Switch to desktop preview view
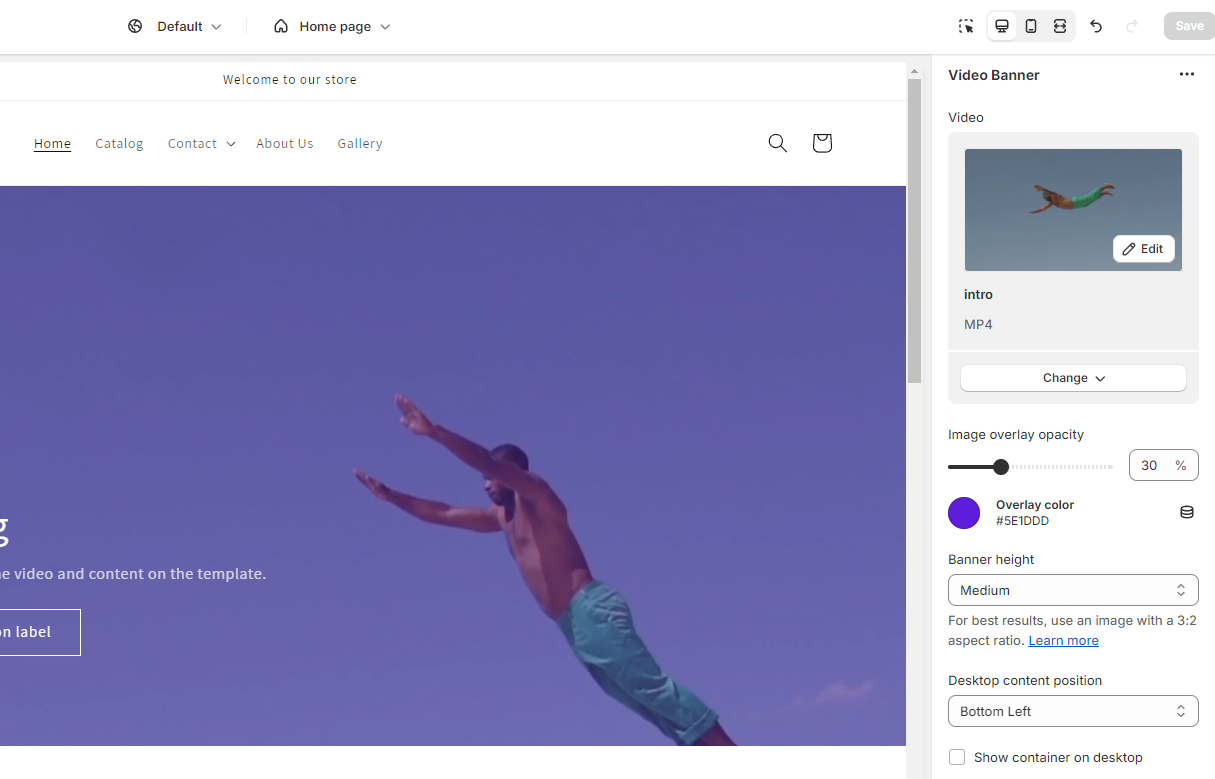 1002,26
